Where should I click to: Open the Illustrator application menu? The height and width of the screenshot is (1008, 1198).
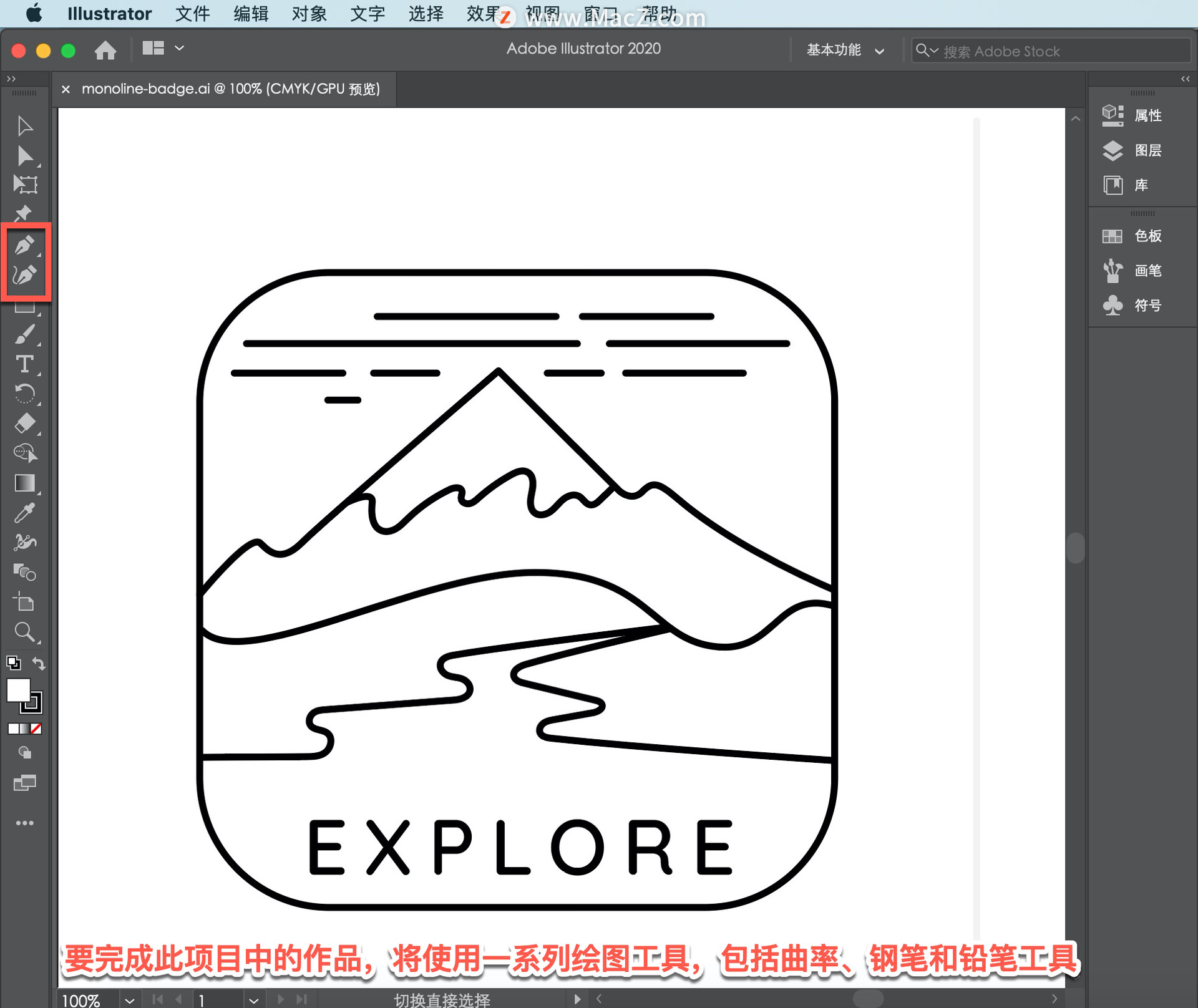point(109,14)
